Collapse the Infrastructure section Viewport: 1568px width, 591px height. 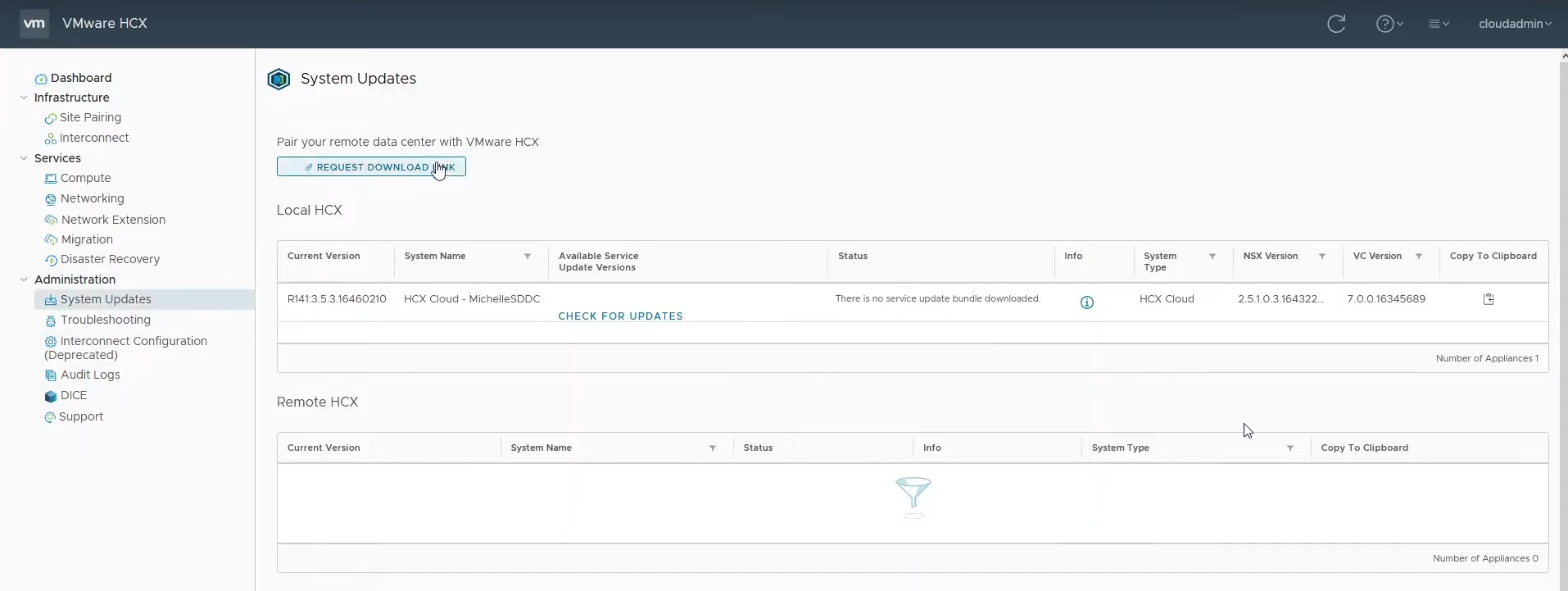(24, 98)
